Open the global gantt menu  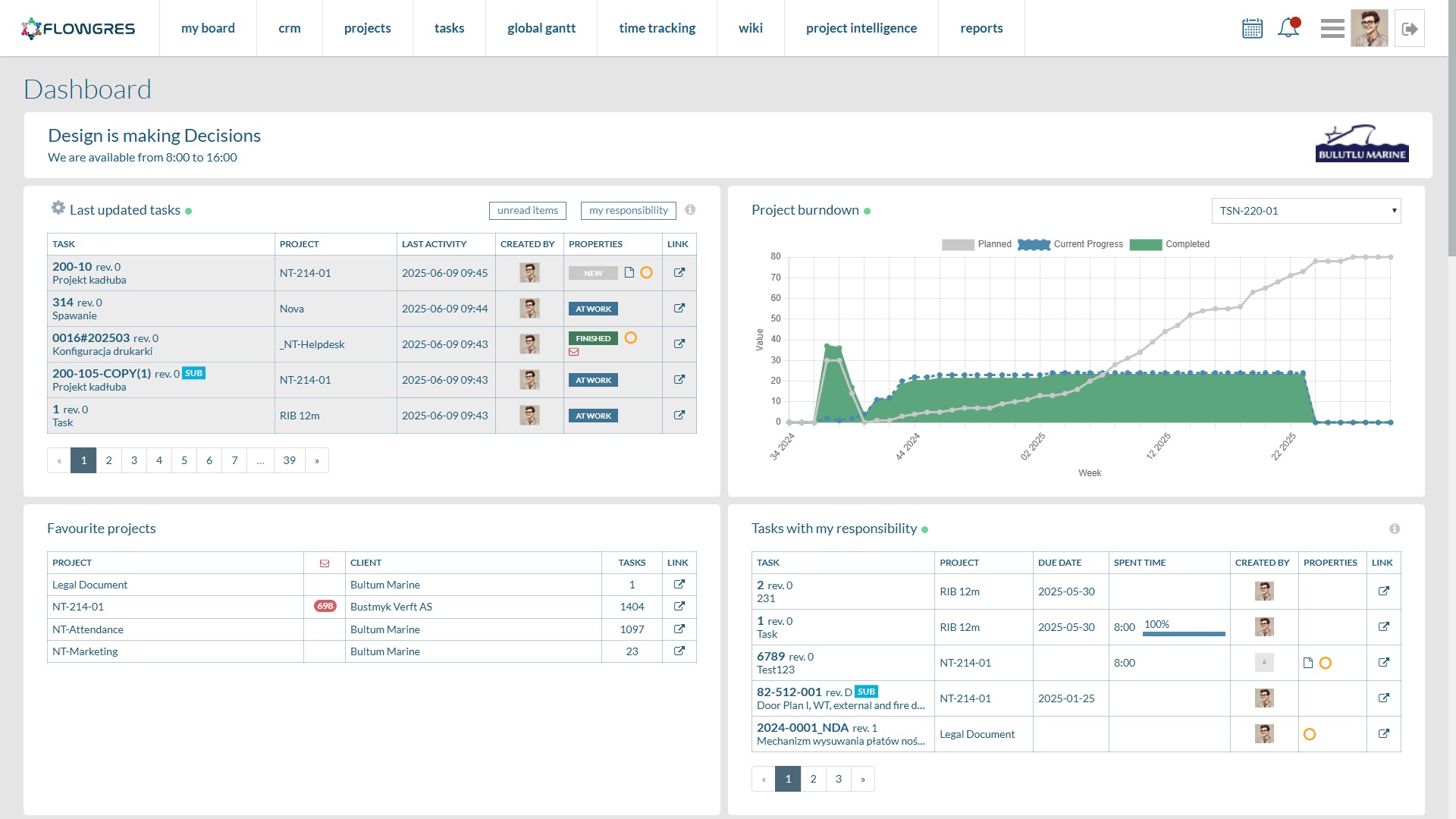[541, 28]
